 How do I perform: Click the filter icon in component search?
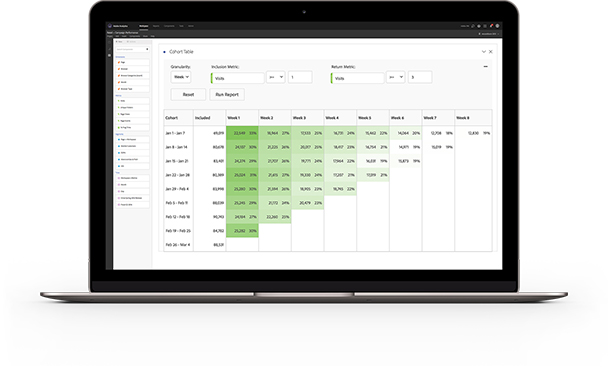click(147, 49)
